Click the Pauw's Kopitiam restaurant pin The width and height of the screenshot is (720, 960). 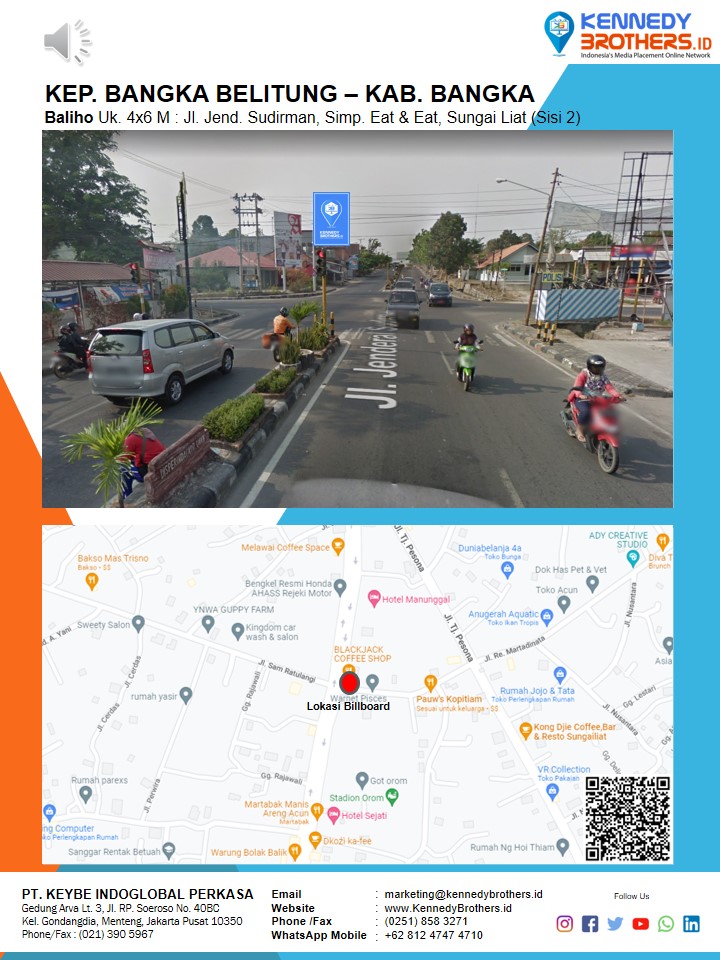point(430,683)
